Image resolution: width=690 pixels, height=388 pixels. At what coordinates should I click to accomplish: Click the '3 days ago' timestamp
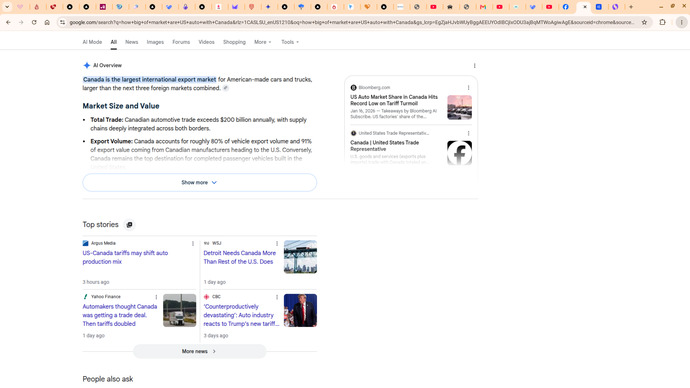click(216, 336)
